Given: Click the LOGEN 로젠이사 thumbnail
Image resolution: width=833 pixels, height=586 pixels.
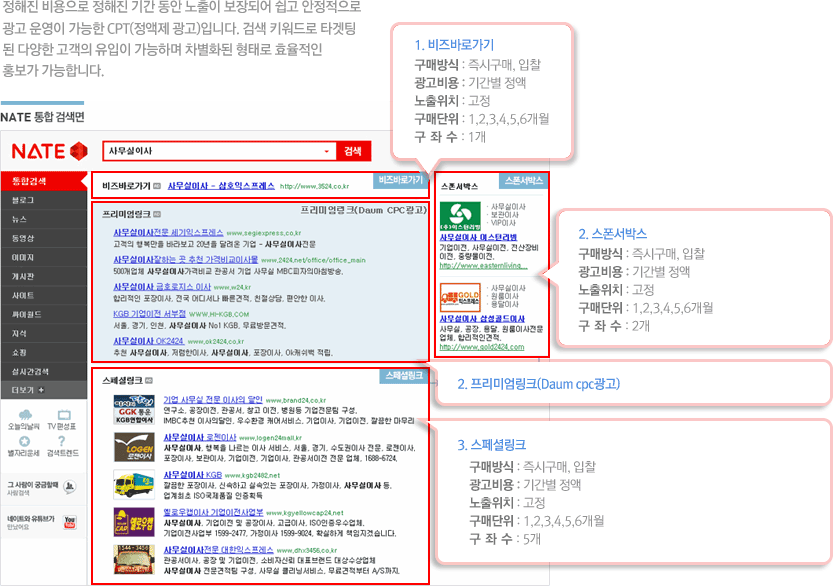Looking at the screenshot, I should 134,447.
